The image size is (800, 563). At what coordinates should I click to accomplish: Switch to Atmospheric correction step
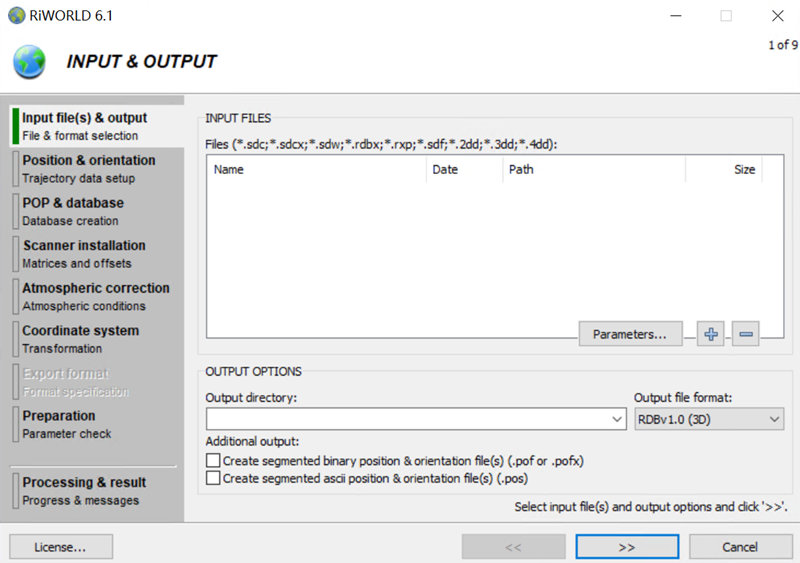point(95,296)
